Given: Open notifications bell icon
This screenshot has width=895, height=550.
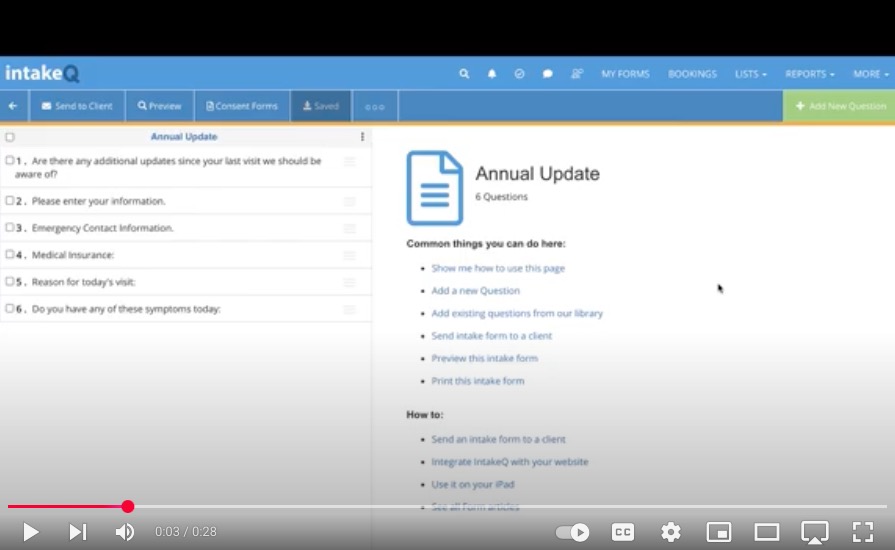Looking at the screenshot, I should [x=491, y=74].
